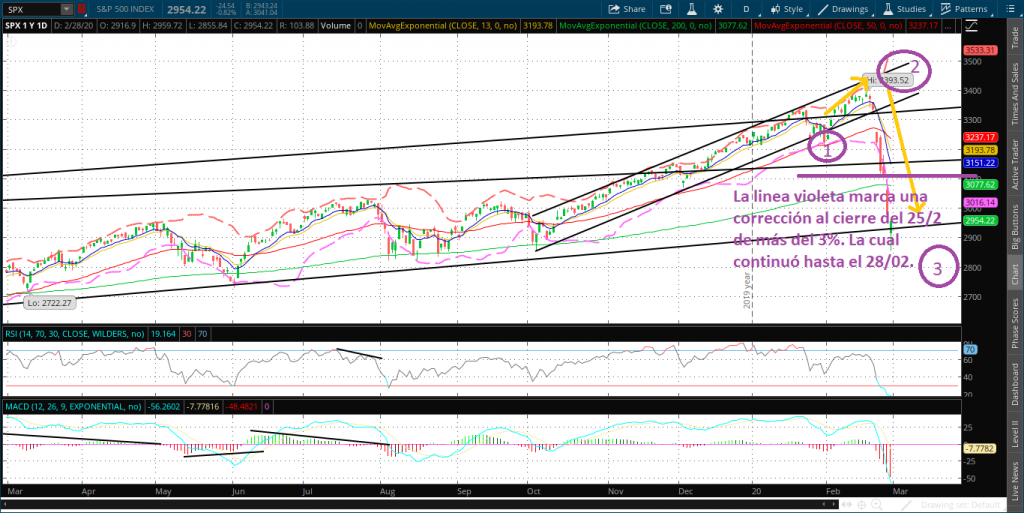
Task: Expand the SPX symbol dropdown arrow
Action: coord(67,9)
